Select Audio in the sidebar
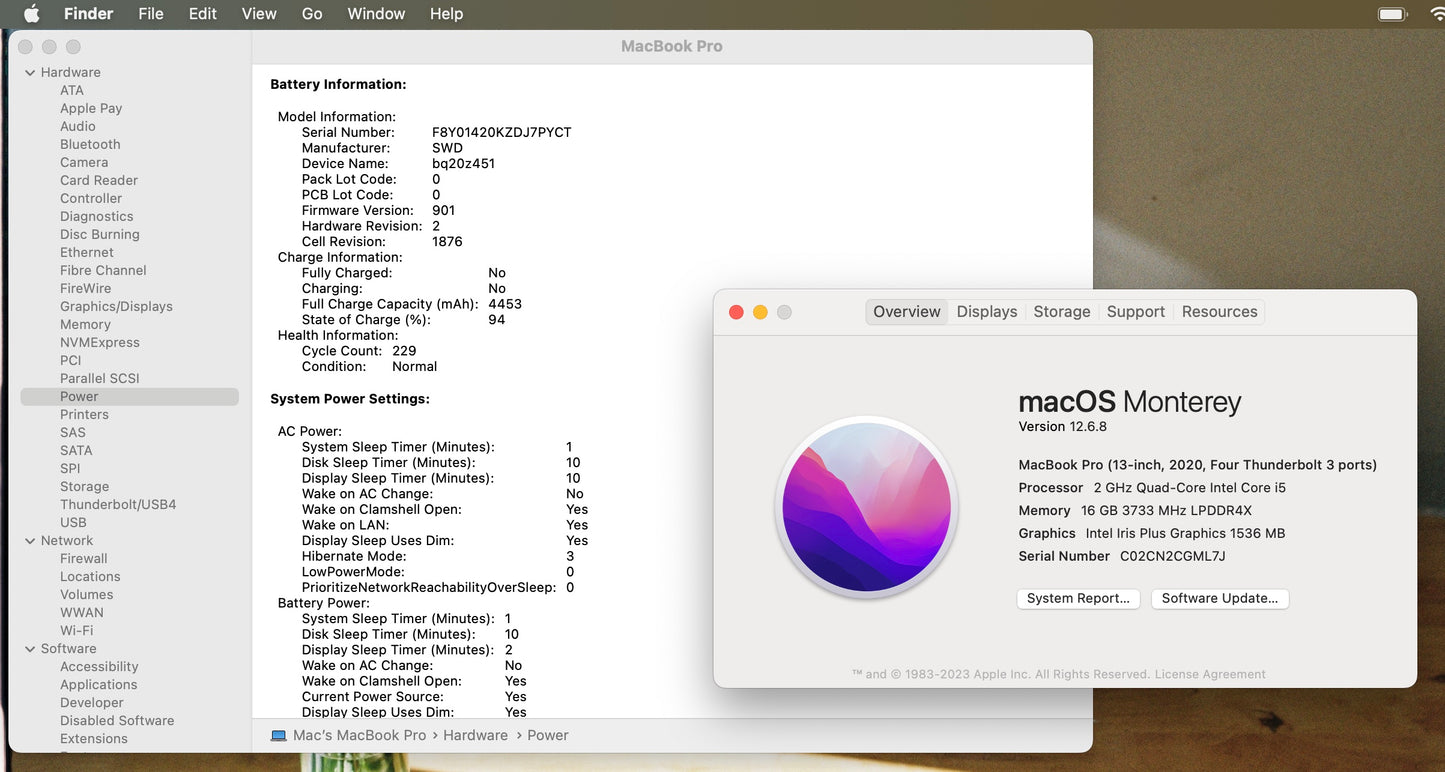The width and height of the screenshot is (1445, 772). [78, 126]
